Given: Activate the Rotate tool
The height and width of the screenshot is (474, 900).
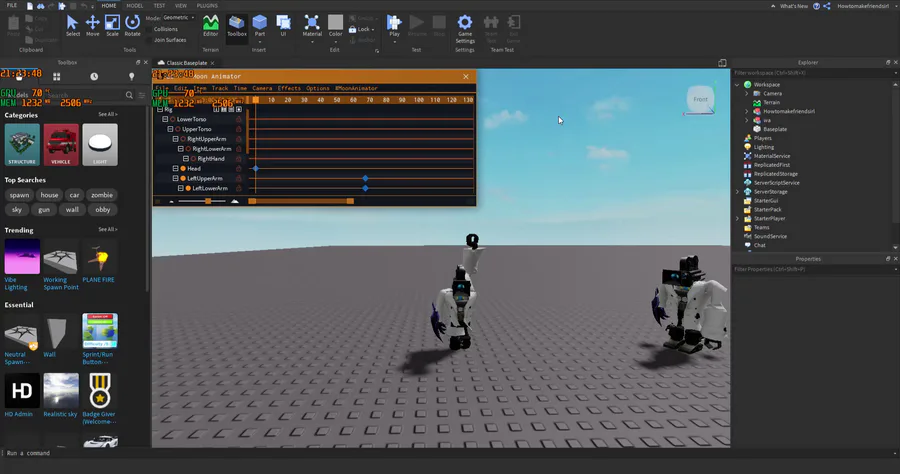Looking at the screenshot, I should coord(133,26).
